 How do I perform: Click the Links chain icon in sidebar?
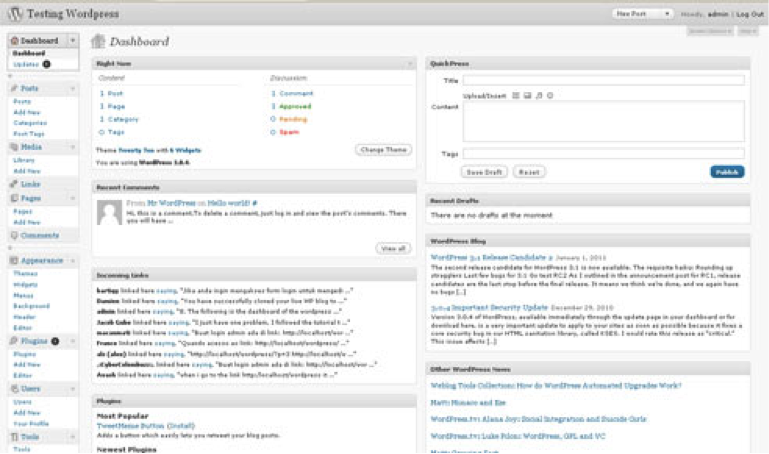click(14, 184)
